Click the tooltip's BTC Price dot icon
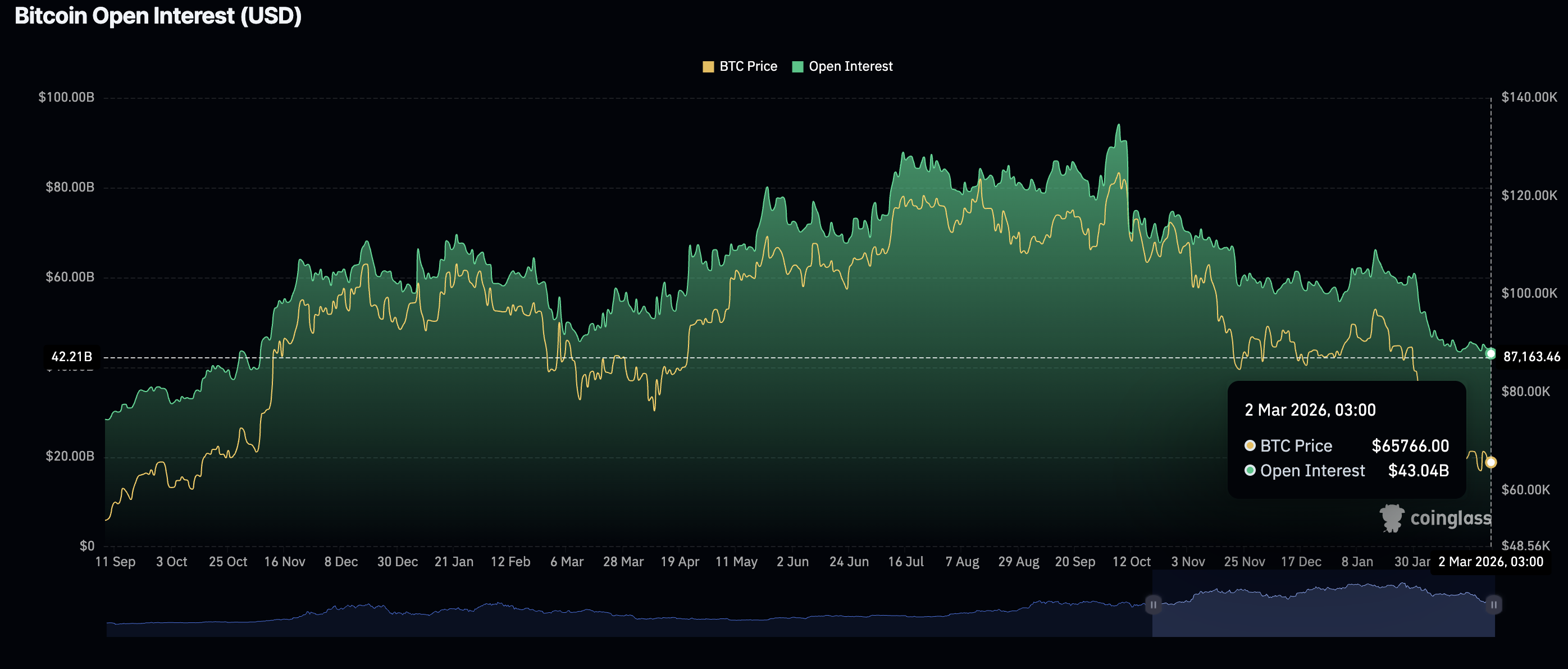The height and width of the screenshot is (669, 1568). click(1250, 445)
